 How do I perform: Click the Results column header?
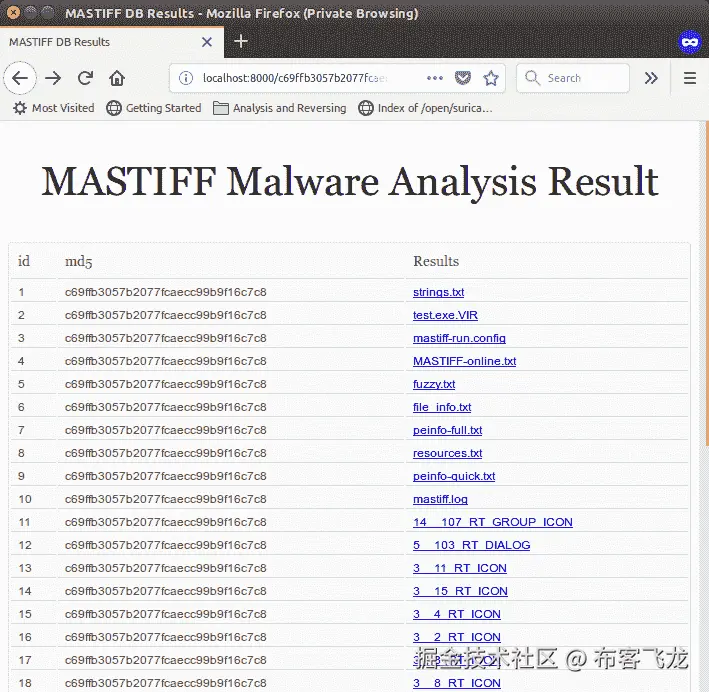[436, 261]
